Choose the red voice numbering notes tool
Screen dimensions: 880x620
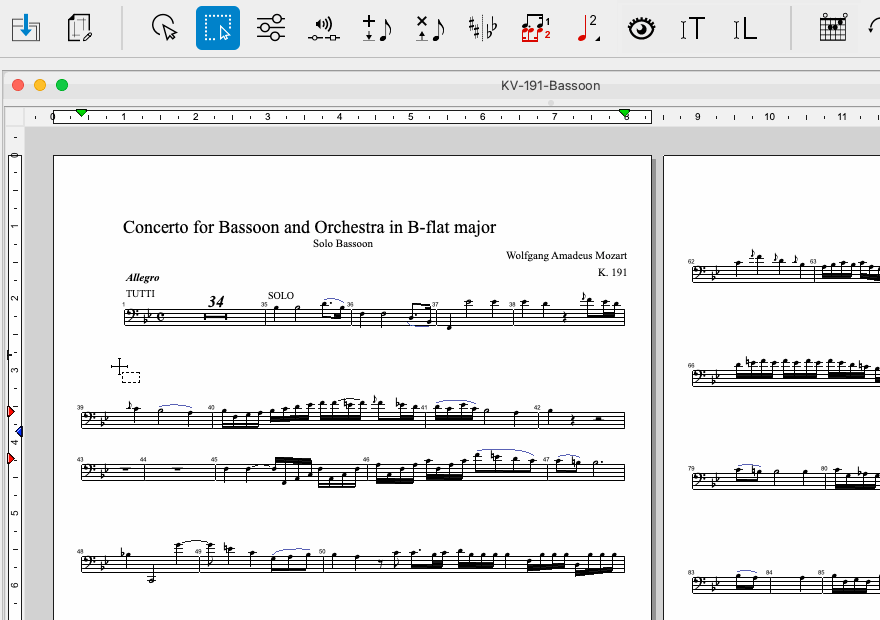536,28
